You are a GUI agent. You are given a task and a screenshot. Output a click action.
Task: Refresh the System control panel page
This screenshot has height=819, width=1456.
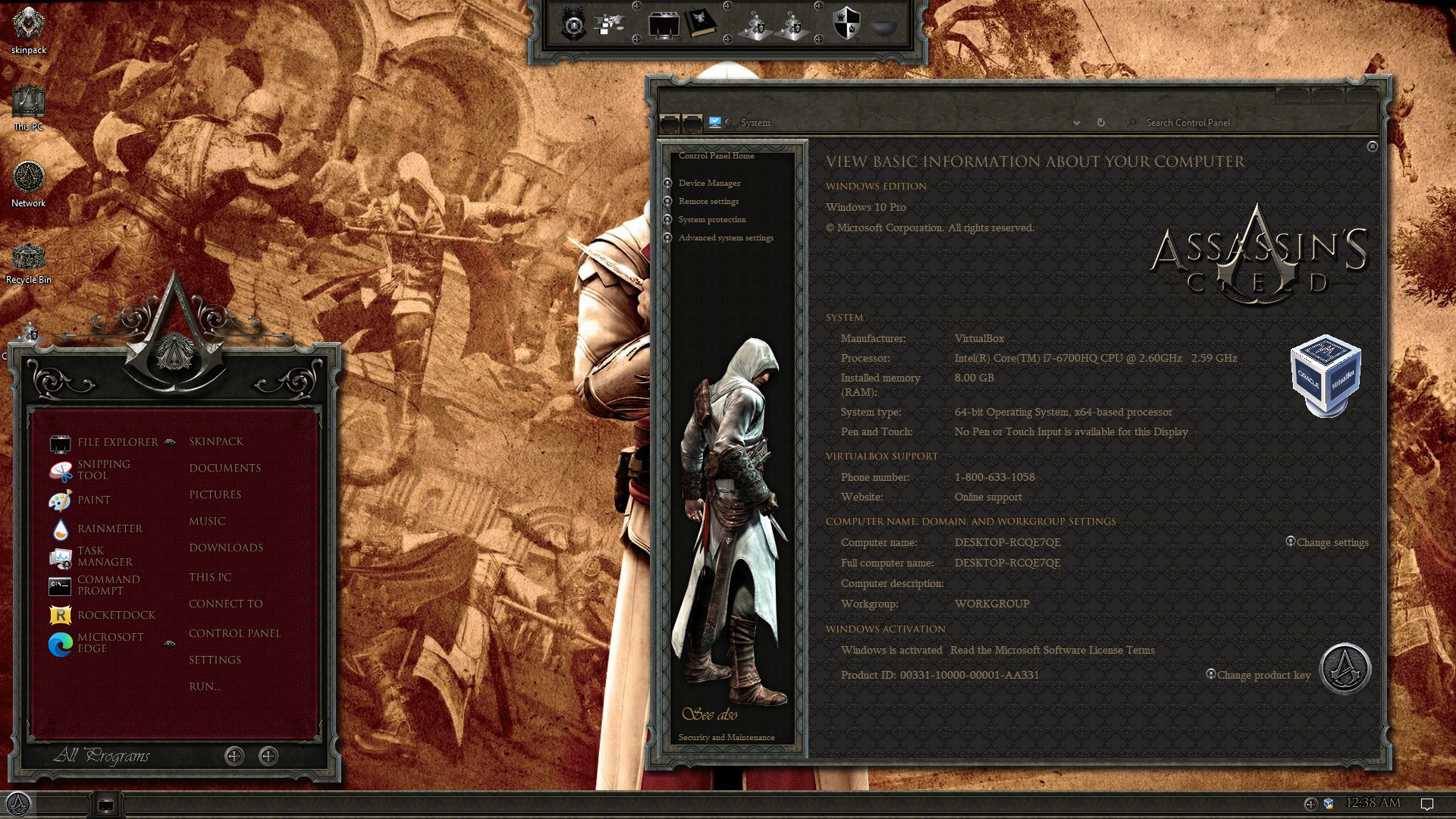1100,123
